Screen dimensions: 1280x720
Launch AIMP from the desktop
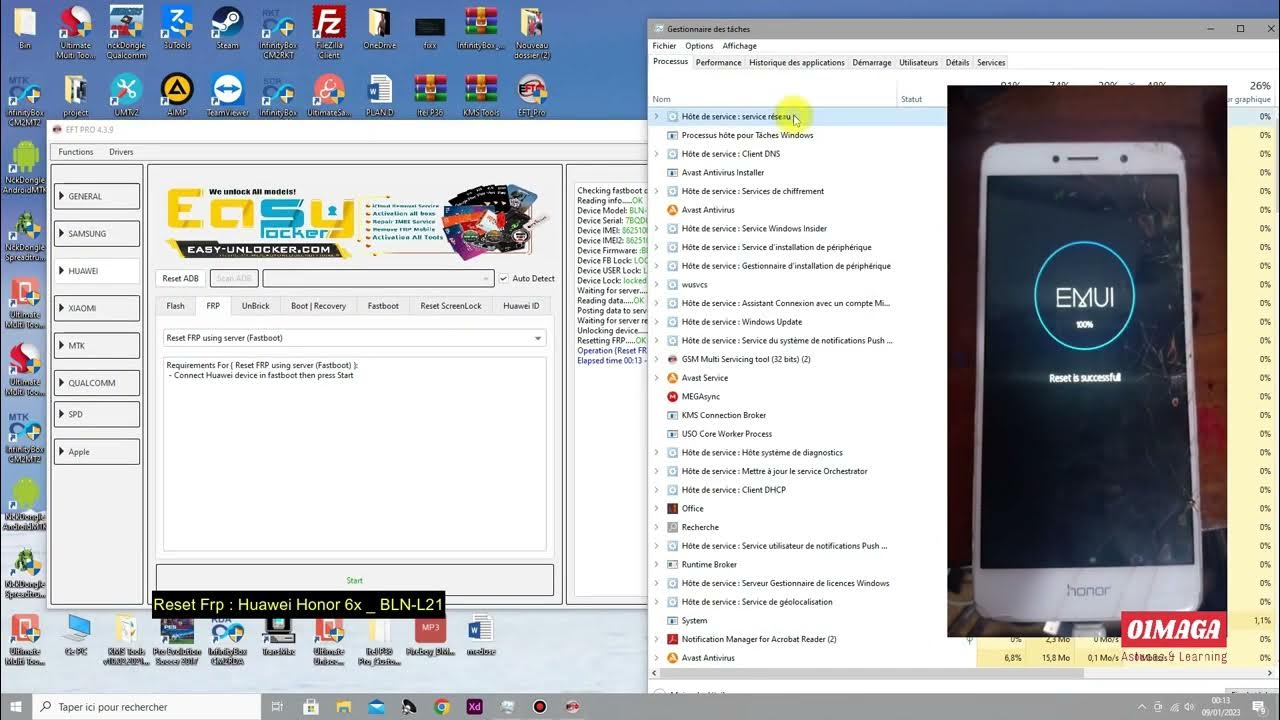click(x=177, y=97)
